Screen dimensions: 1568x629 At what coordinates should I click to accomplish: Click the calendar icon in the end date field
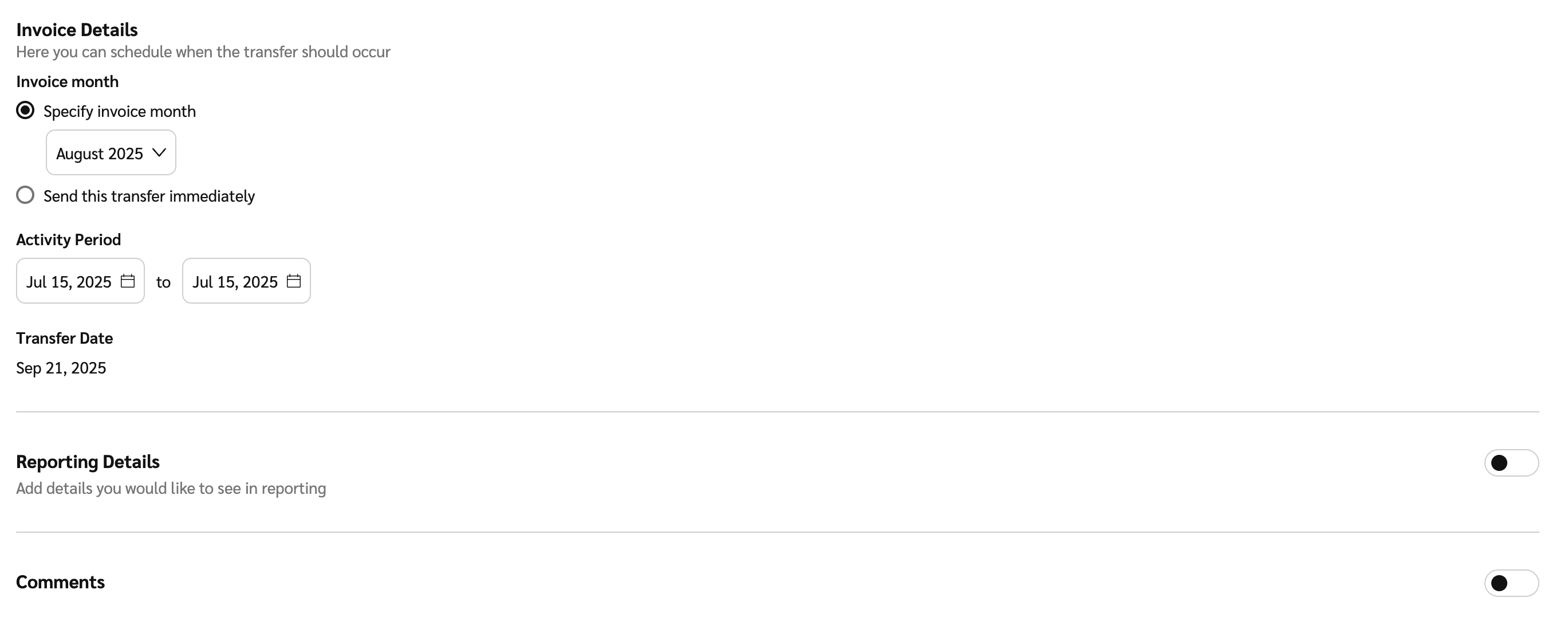coord(293,281)
